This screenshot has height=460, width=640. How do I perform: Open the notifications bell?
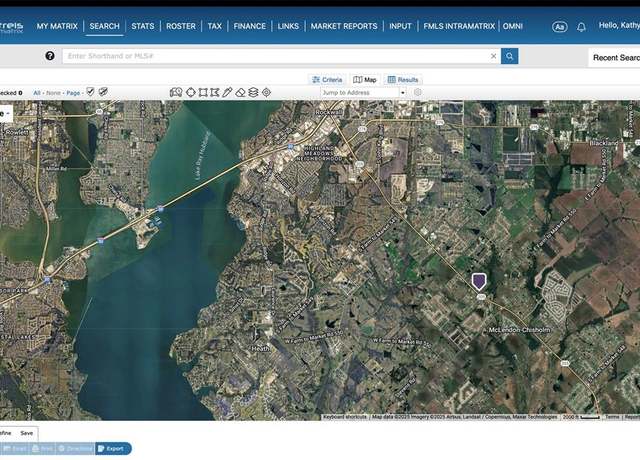[581, 27]
